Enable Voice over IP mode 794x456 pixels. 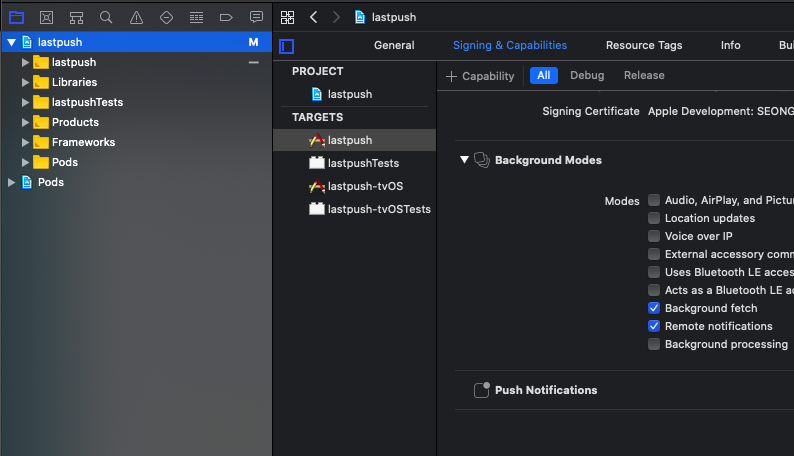pos(654,236)
